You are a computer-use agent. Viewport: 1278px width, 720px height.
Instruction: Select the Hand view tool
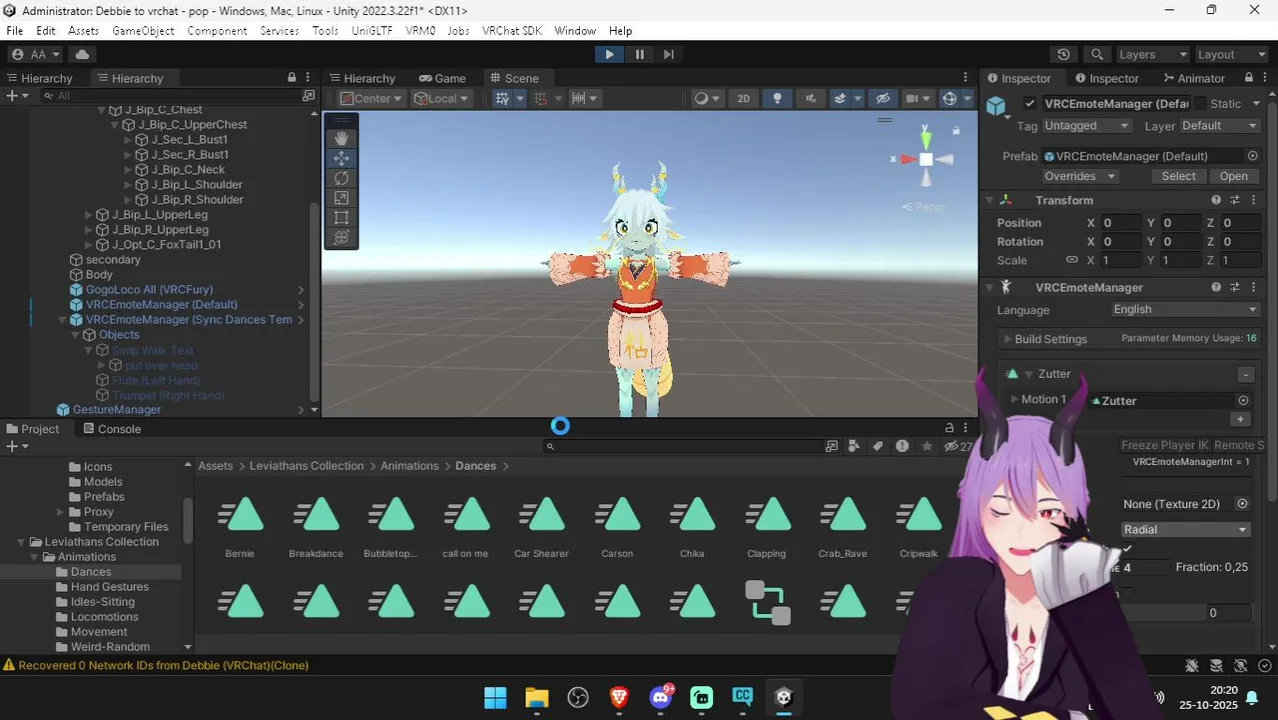pos(341,138)
